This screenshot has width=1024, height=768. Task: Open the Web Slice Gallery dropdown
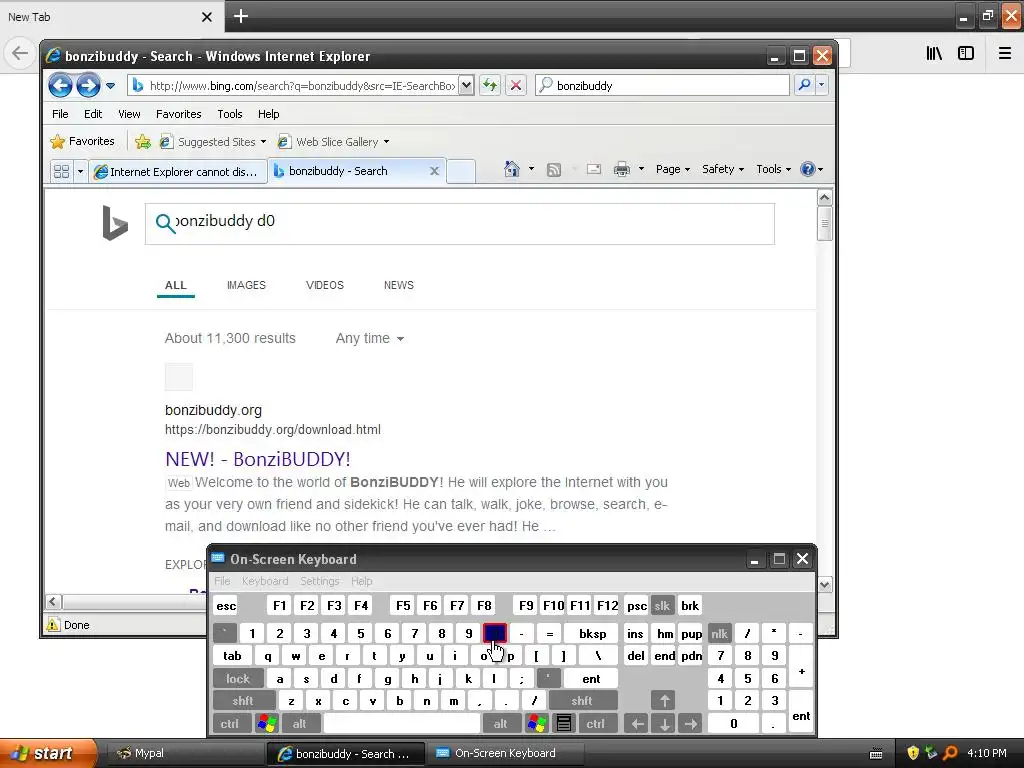pyautogui.click(x=334, y=142)
